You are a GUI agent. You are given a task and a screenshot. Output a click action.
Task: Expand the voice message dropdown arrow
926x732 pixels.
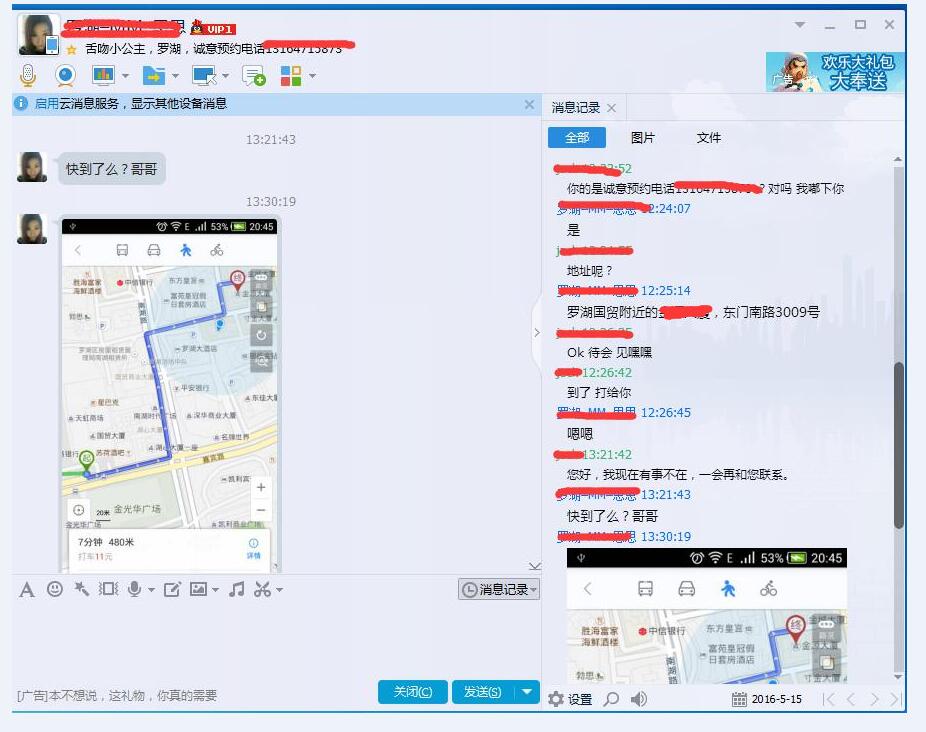coord(151,589)
